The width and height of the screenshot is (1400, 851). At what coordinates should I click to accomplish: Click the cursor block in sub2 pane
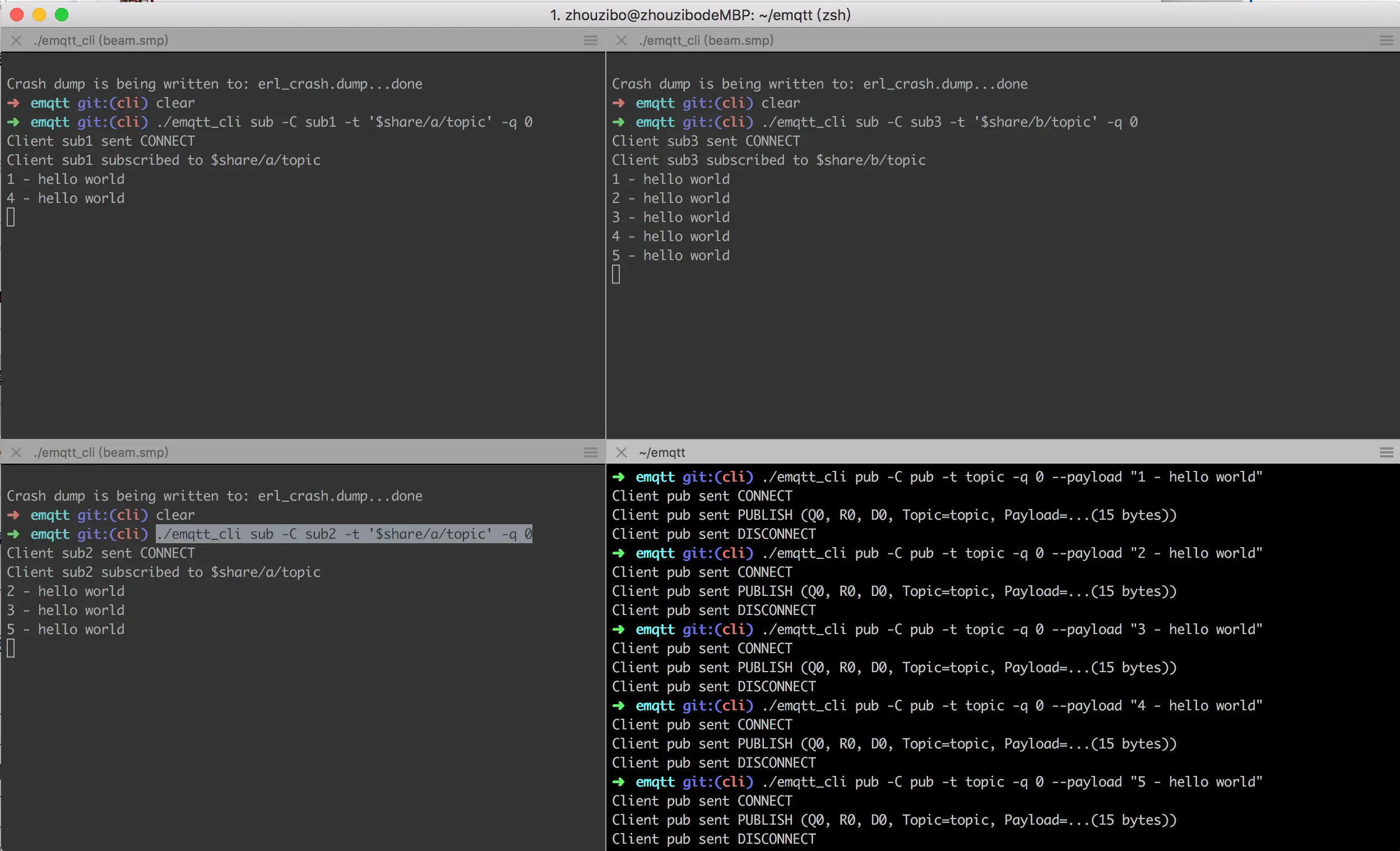tap(11, 649)
